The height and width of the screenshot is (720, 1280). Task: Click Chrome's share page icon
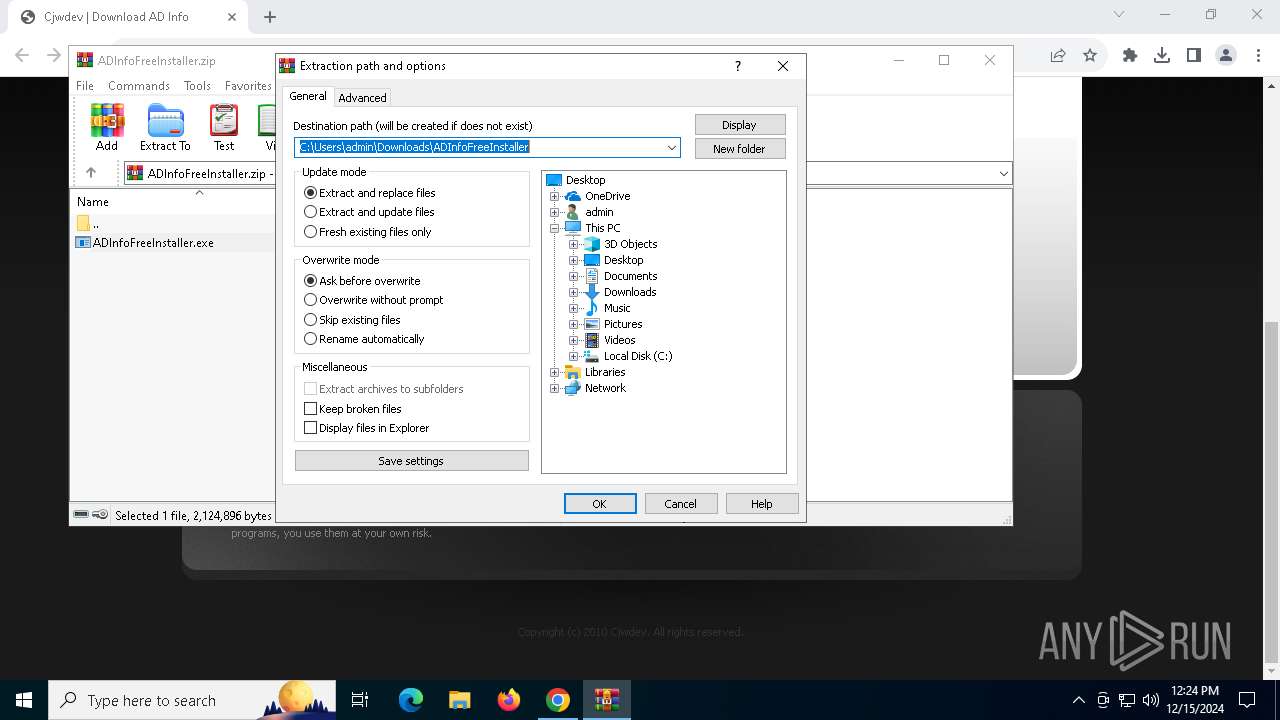1058,56
